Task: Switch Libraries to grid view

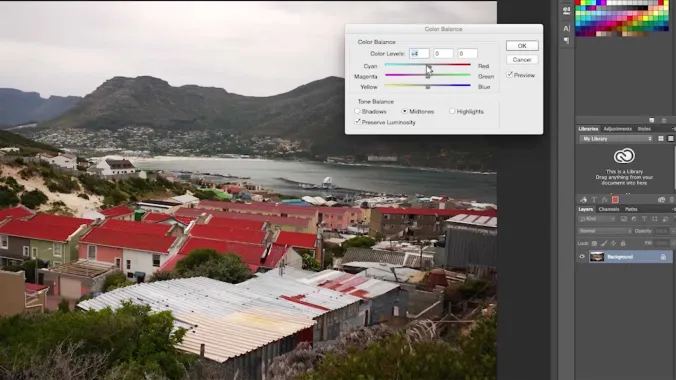Action: [660, 139]
